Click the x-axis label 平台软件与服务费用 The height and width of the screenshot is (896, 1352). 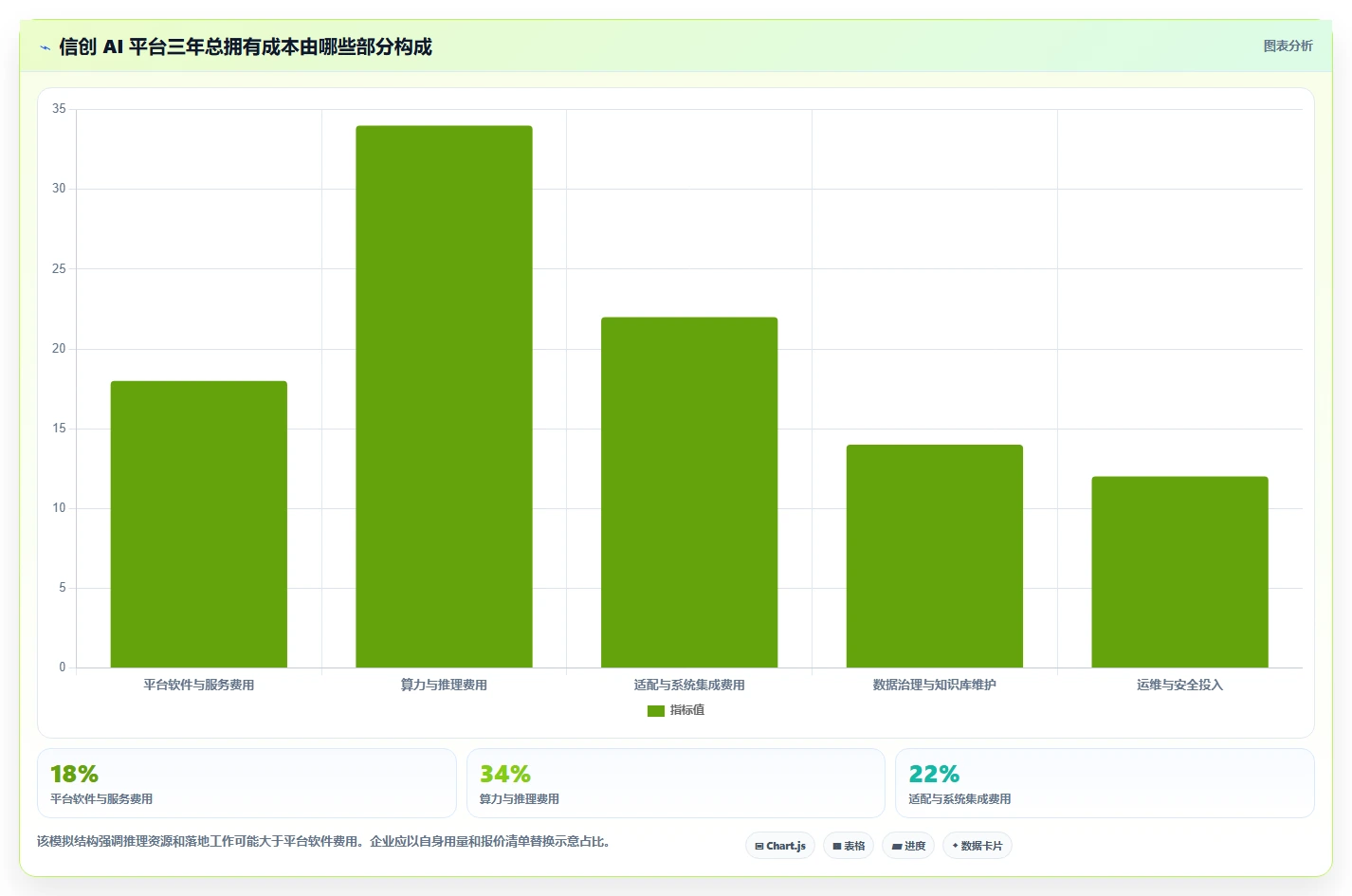click(x=199, y=685)
